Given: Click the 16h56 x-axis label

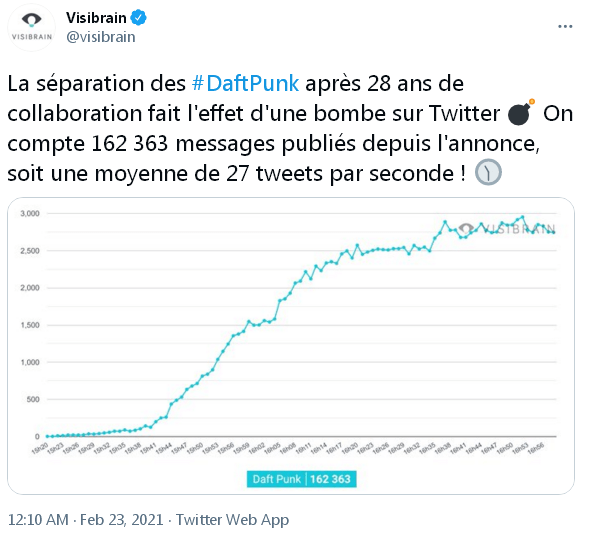Looking at the screenshot, I should point(536,448).
